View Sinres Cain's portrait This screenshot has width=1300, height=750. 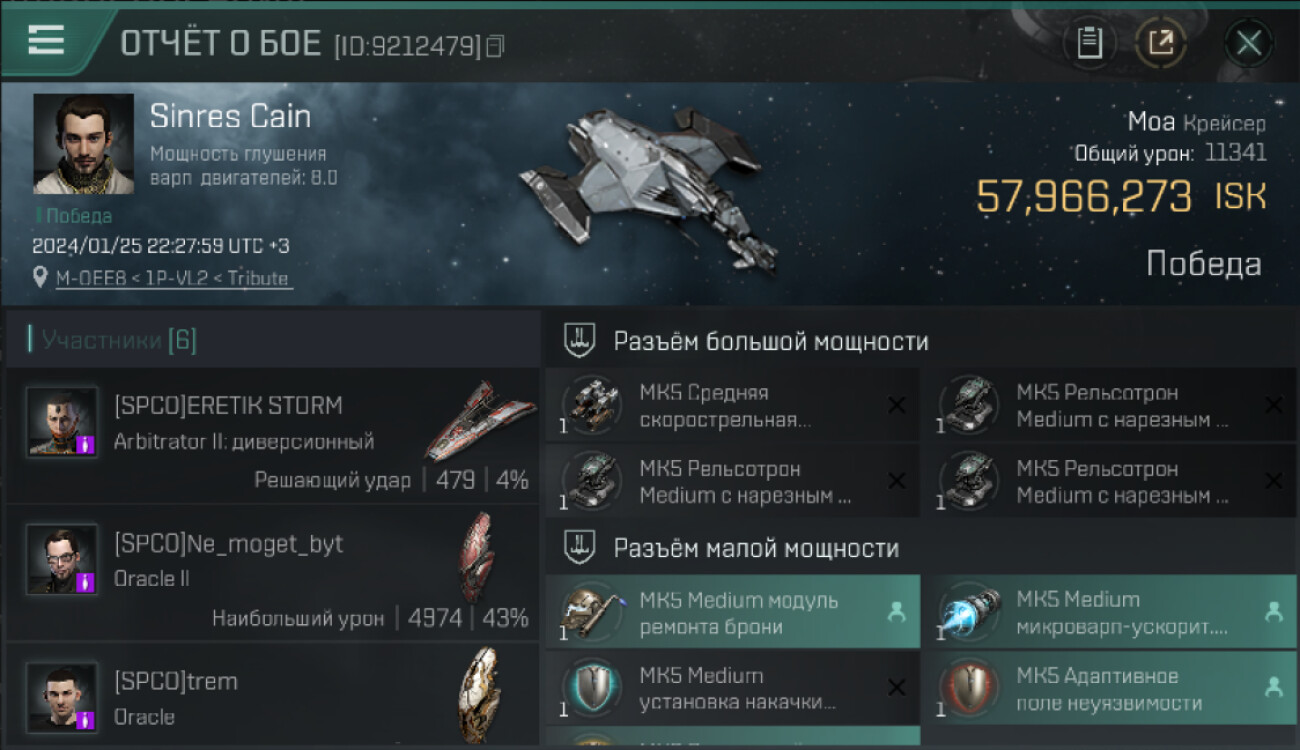point(83,143)
